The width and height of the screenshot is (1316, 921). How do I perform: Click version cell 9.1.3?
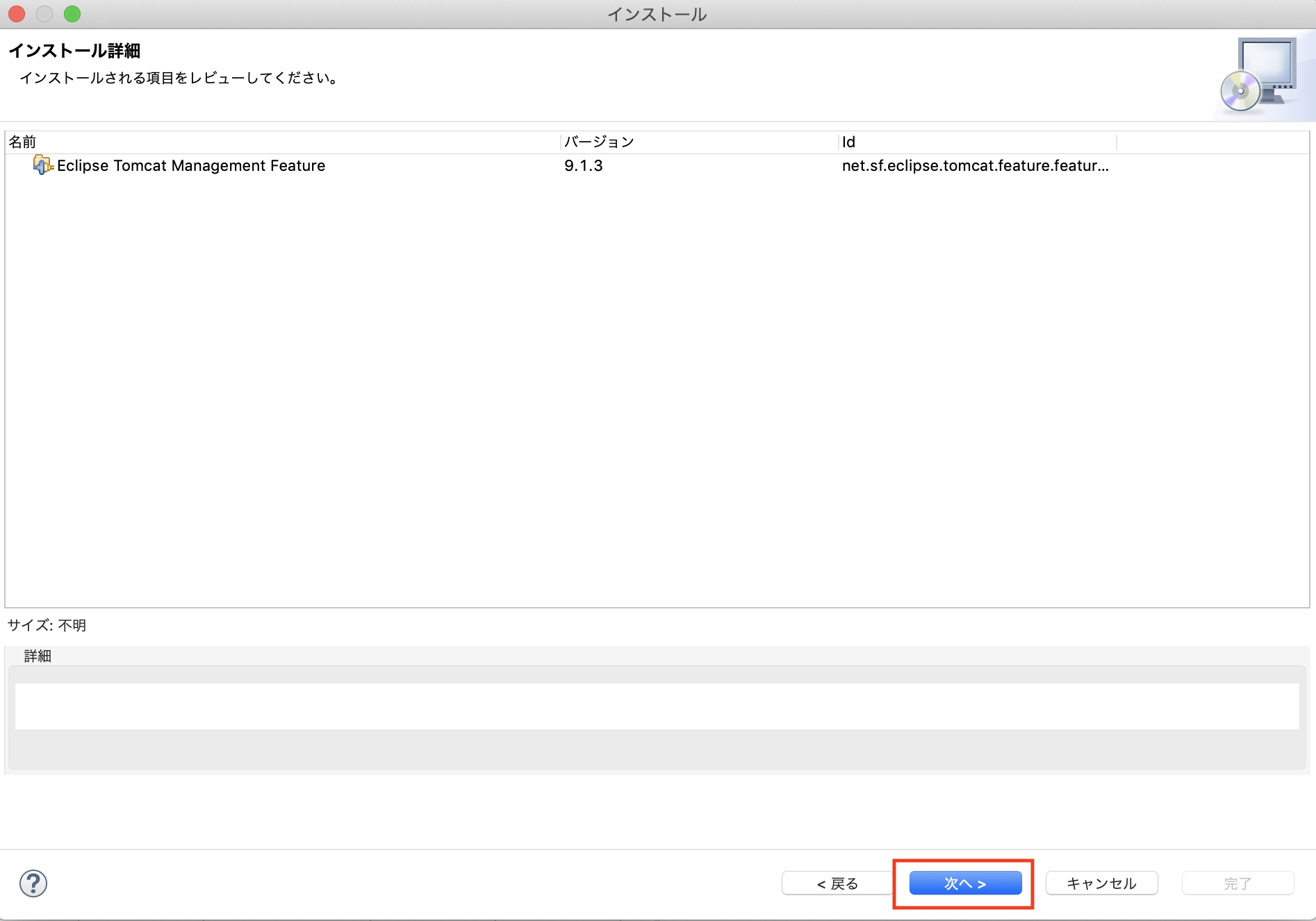(x=584, y=165)
